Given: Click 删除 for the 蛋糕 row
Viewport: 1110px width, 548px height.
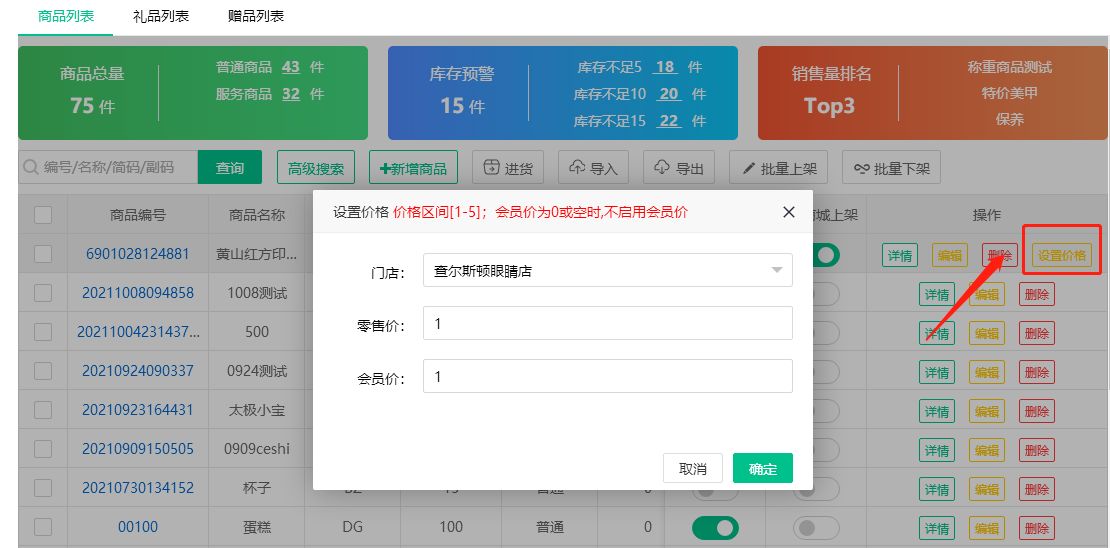Looking at the screenshot, I should coord(1037,527).
